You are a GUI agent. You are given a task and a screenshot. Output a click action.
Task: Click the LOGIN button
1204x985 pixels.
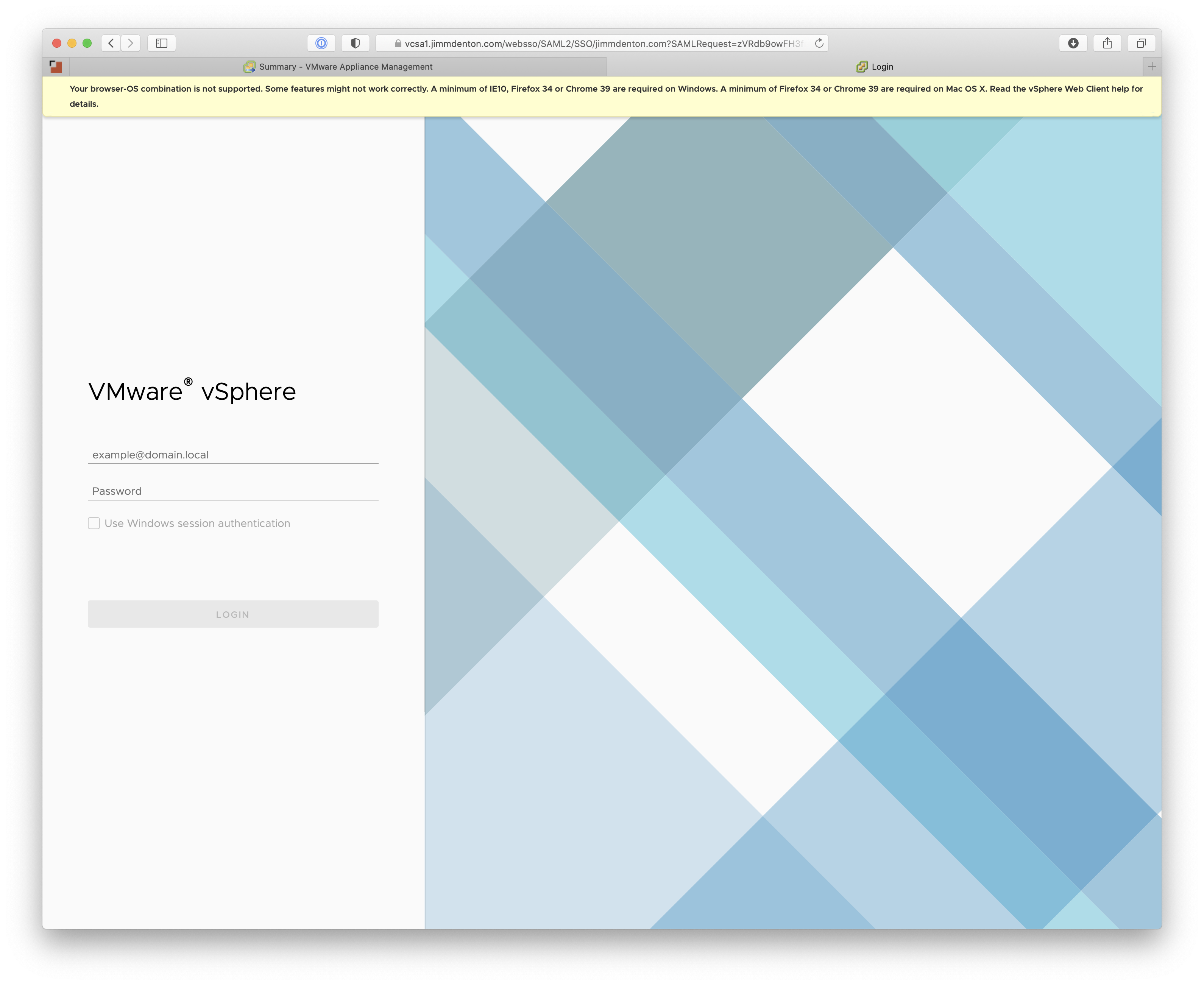coord(233,614)
